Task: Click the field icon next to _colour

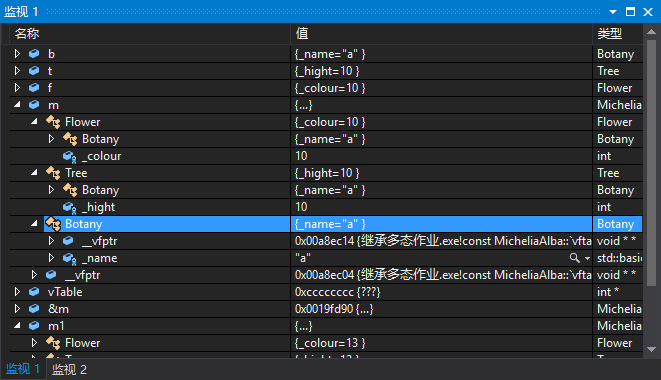Action: click(70, 156)
